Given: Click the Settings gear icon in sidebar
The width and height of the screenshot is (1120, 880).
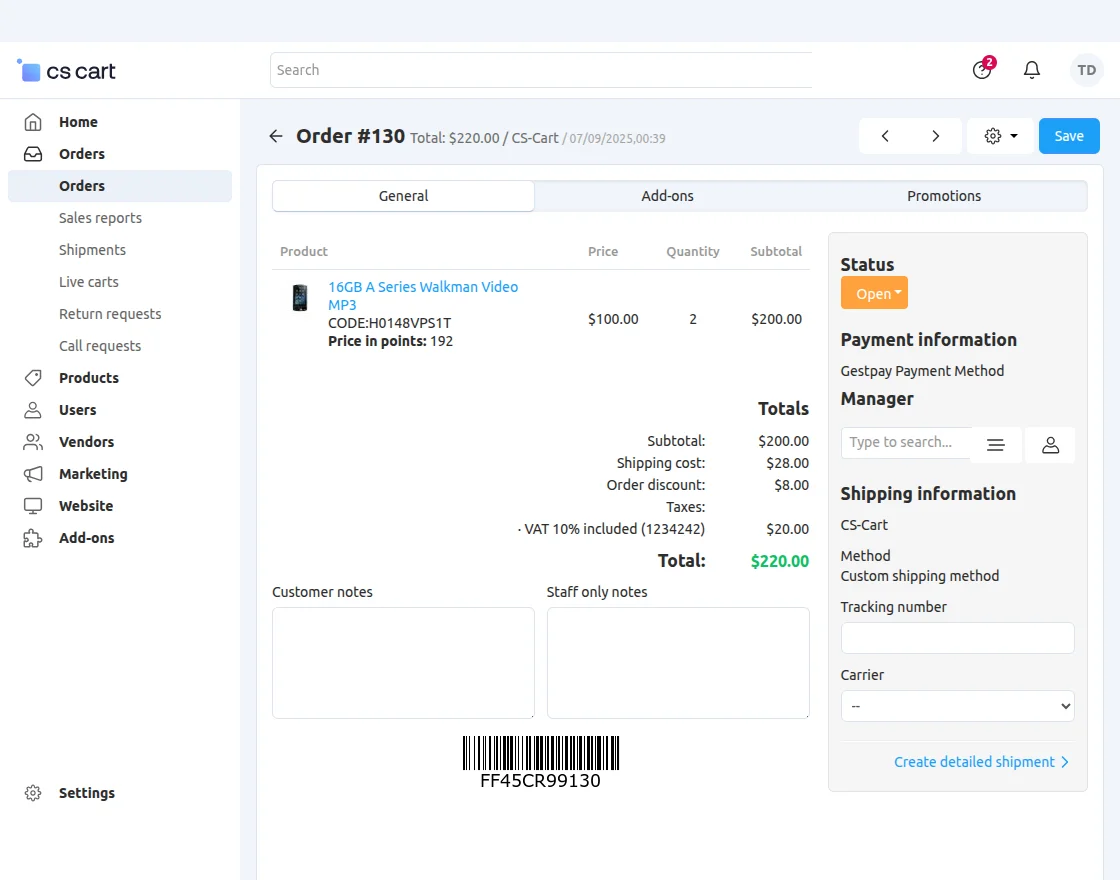Looking at the screenshot, I should coord(33,793).
